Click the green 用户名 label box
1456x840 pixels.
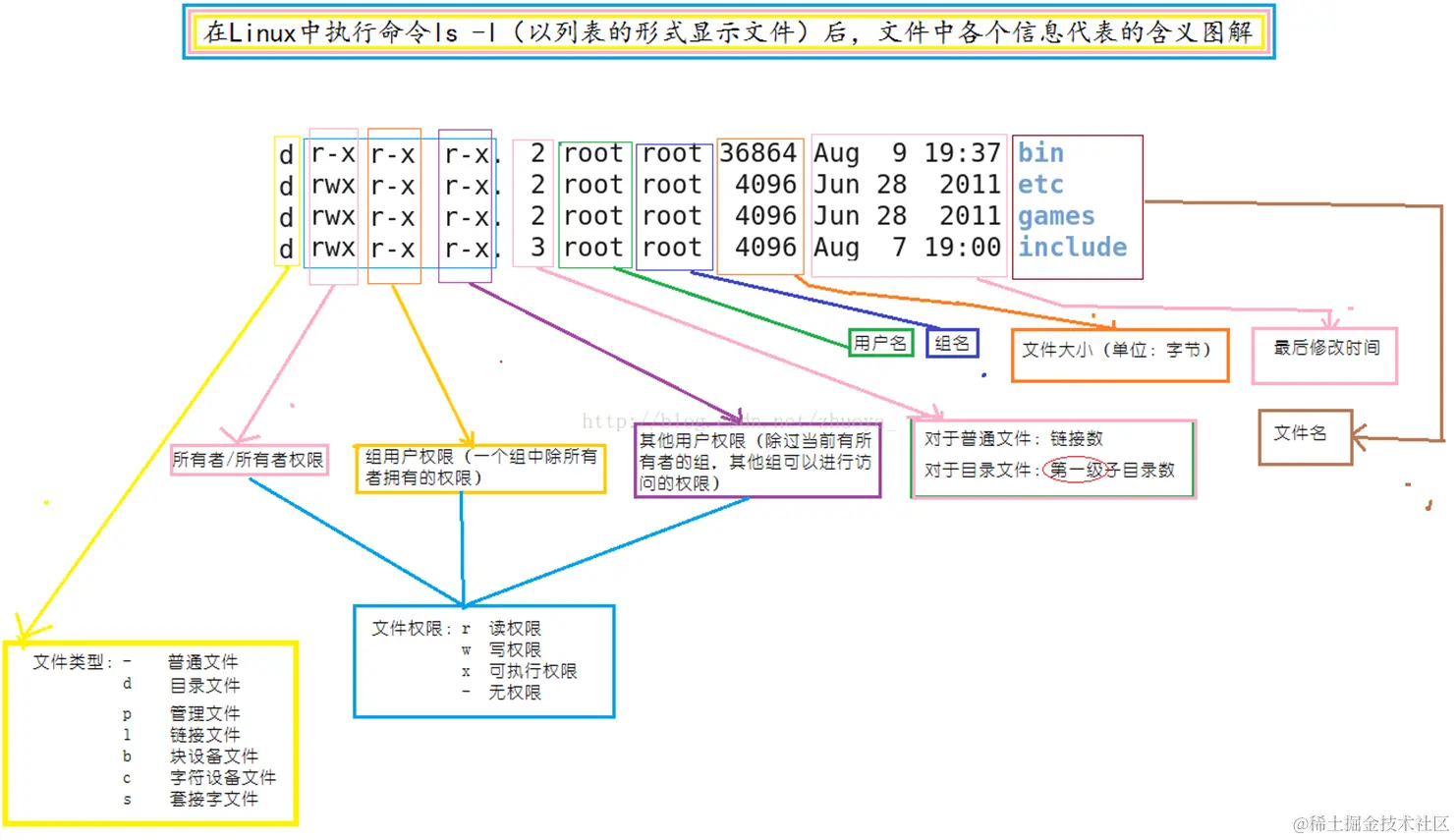879,343
